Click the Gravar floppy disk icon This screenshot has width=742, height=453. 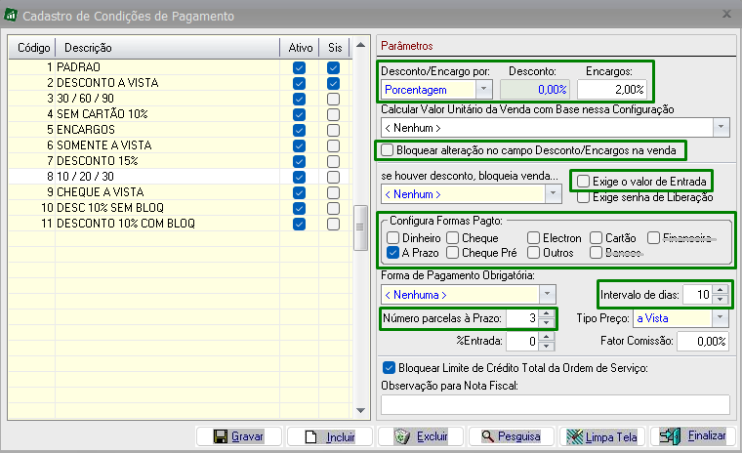pyautogui.click(x=220, y=436)
